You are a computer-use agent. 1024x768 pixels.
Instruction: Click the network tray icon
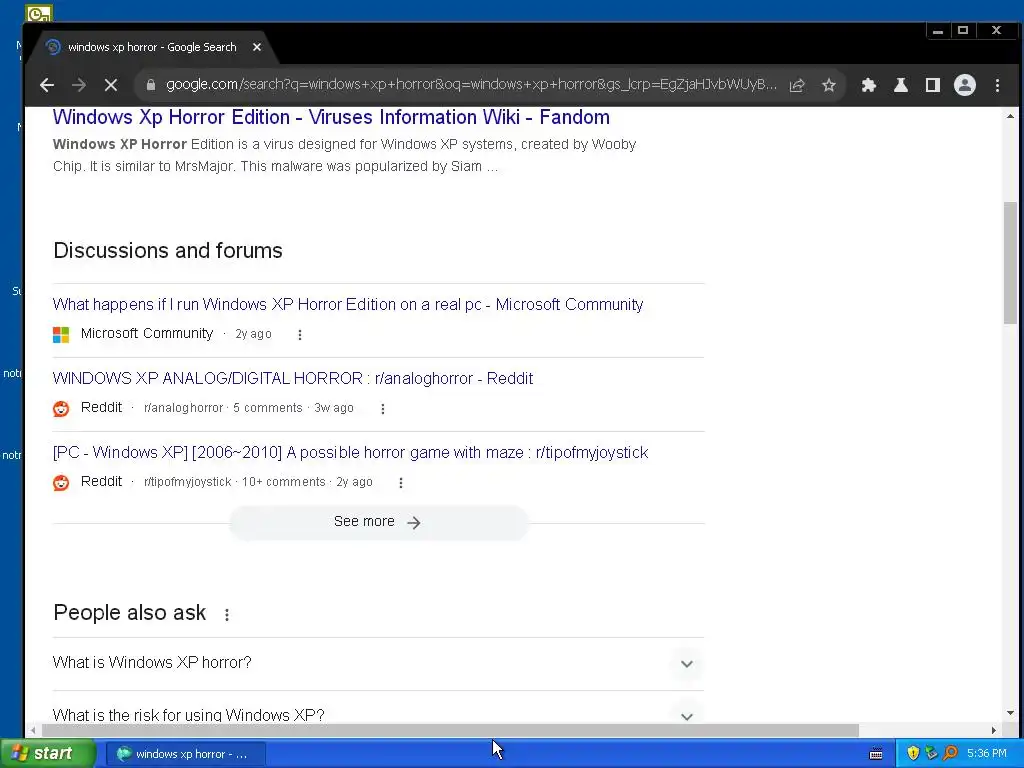pos(931,754)
